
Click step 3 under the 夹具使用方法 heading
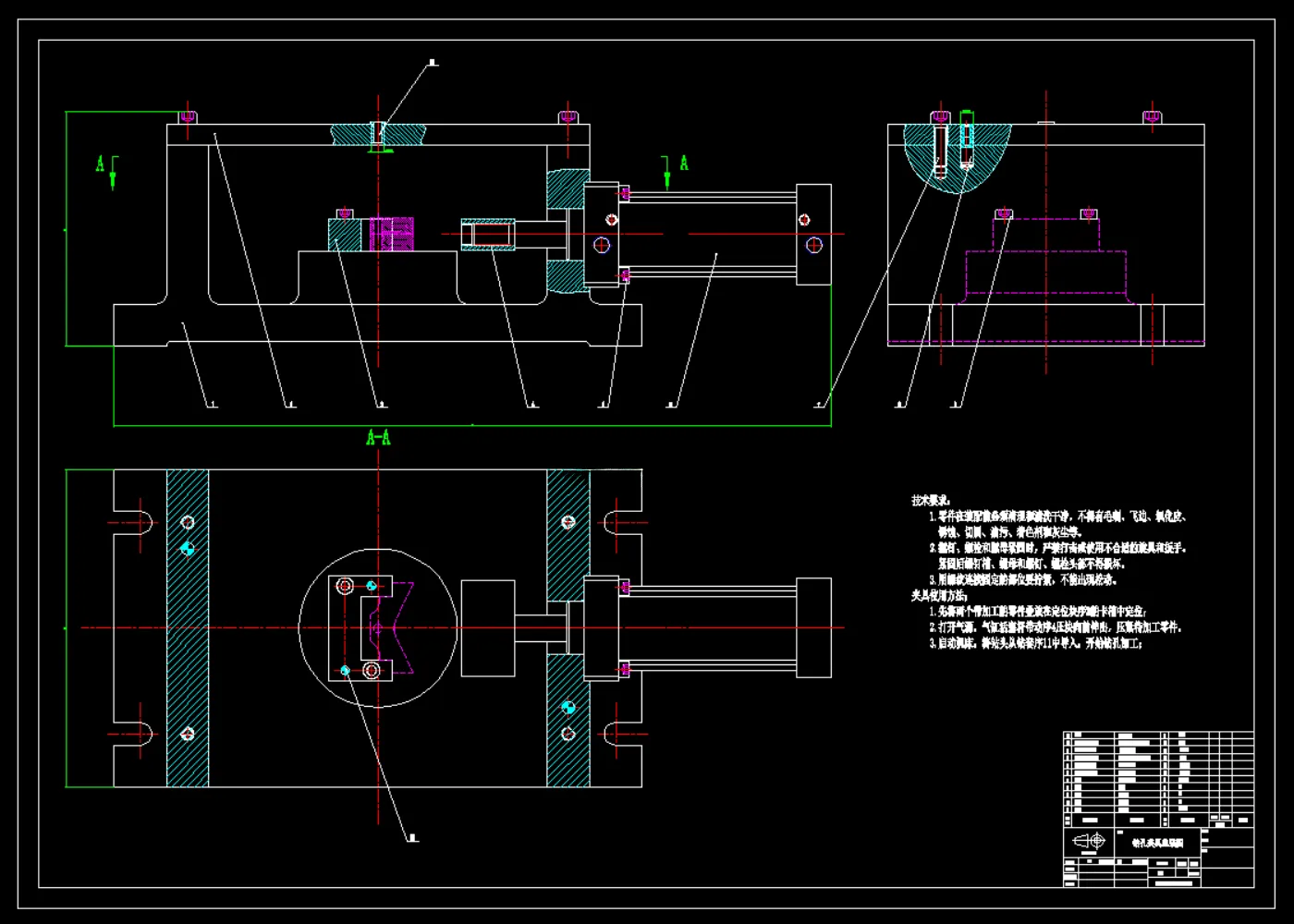[1036, 643]
